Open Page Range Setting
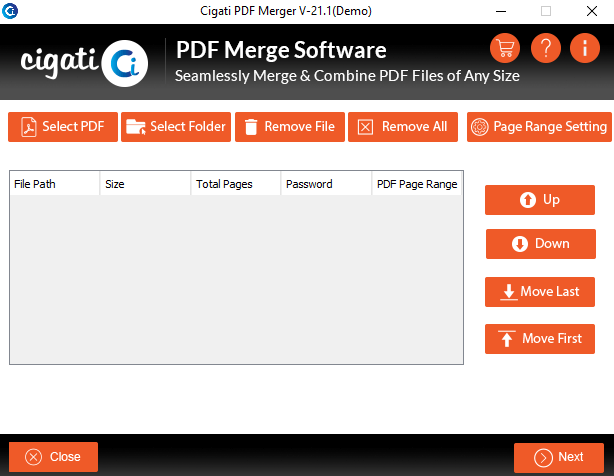Viewport: 614px width, 476px height. pyautogui.click(x=539, y=127)
